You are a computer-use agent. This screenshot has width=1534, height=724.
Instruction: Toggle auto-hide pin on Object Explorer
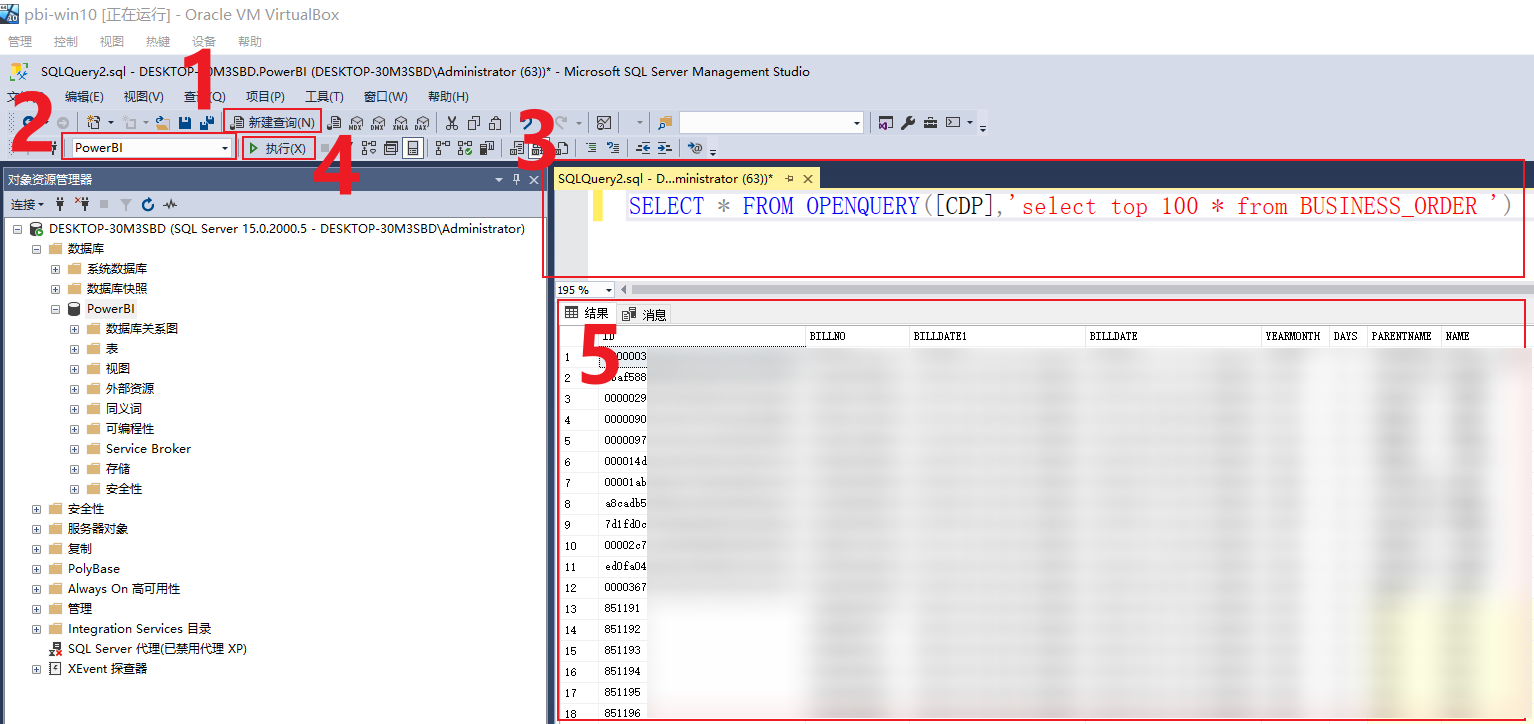(x=516, y=179)
